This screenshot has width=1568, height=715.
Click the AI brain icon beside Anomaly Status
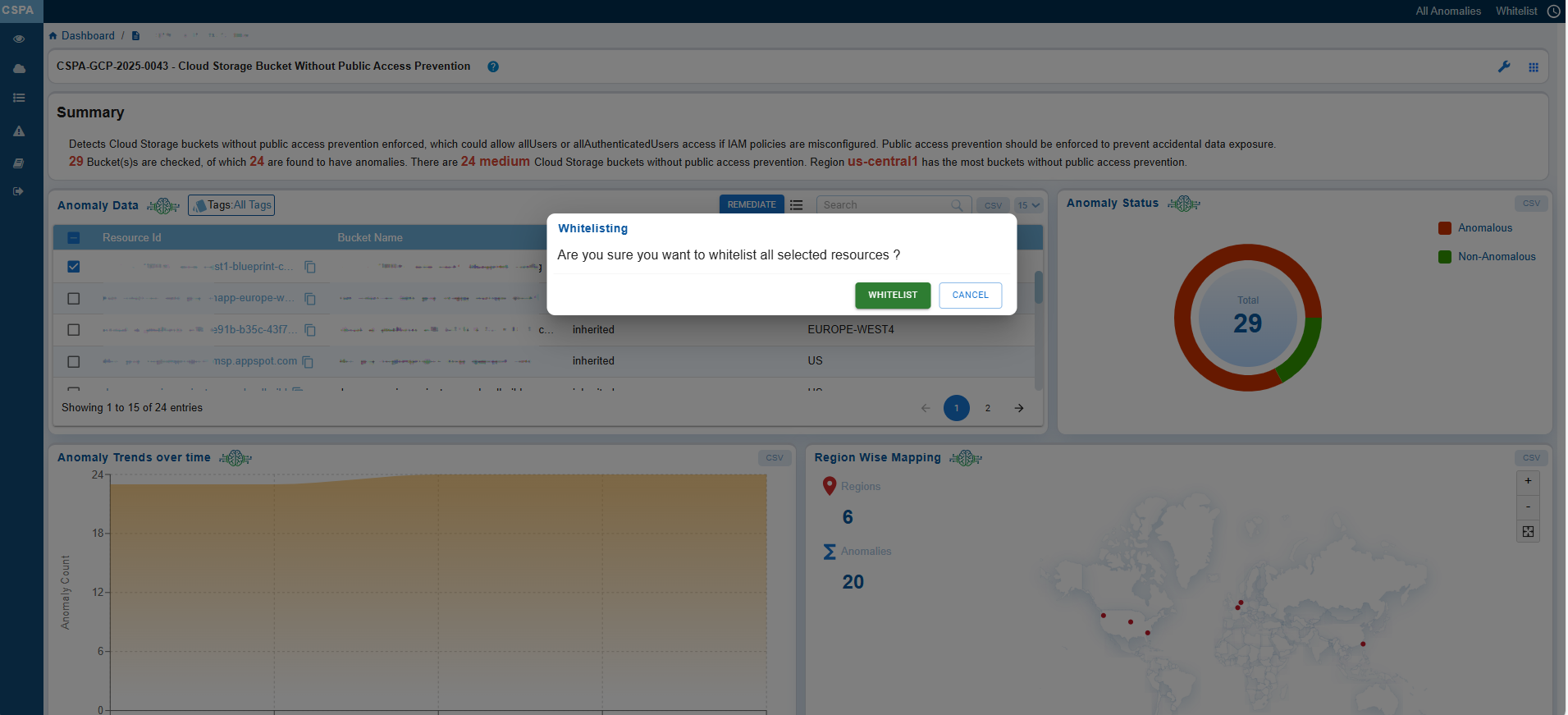coord(1183,204)
